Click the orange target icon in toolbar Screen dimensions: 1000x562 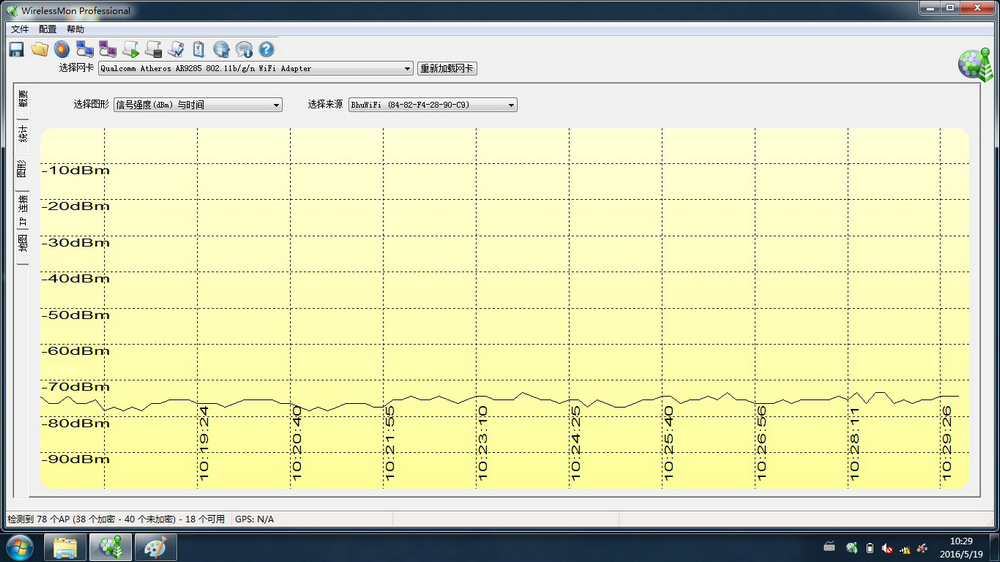(62, 49)
